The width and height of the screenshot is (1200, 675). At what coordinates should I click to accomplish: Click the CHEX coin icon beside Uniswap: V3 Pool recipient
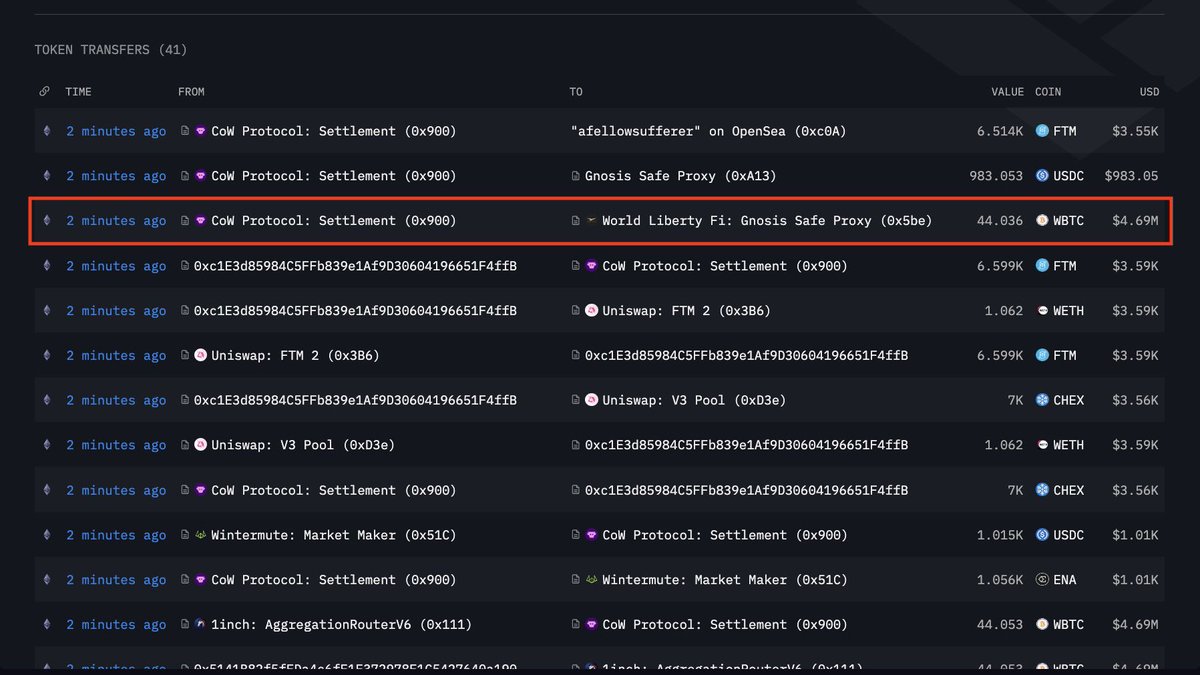[x=1042, y=400]
